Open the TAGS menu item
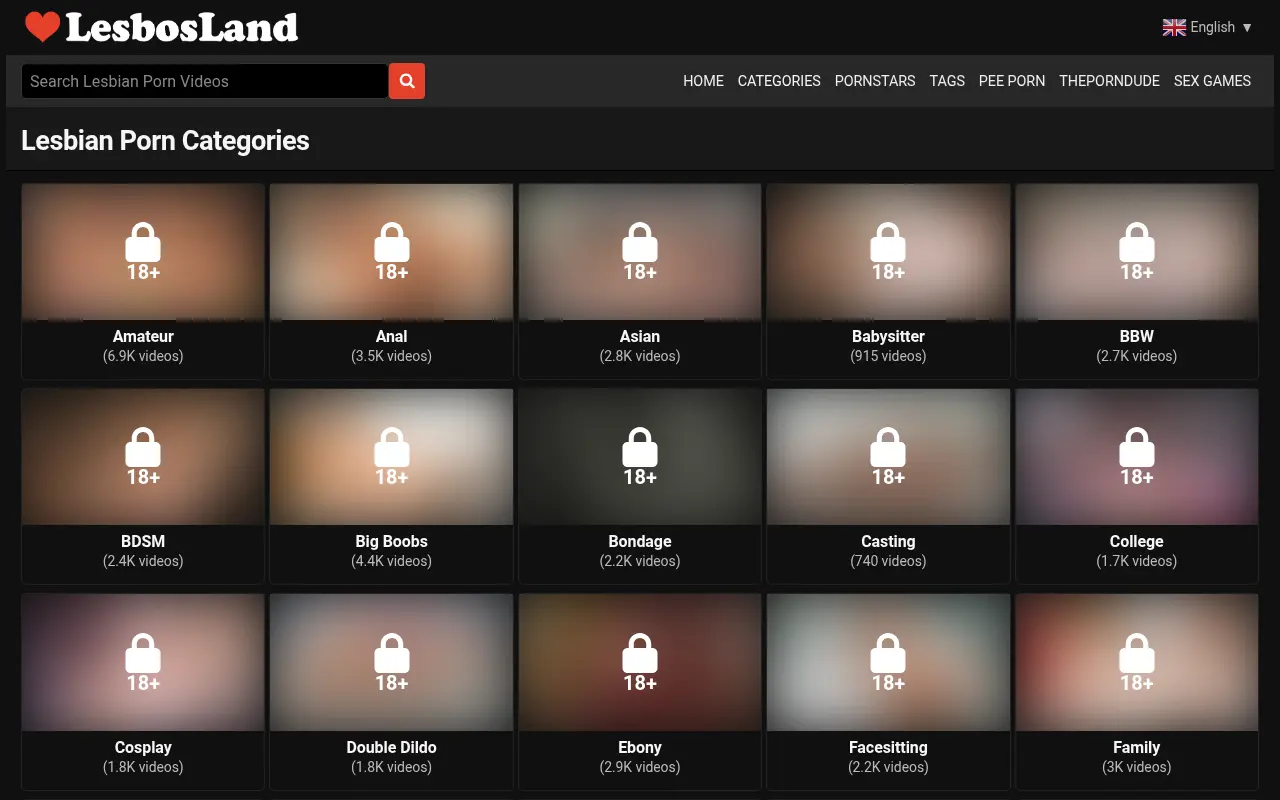The width and height of the screenshot is (1280, 800). 947,81
